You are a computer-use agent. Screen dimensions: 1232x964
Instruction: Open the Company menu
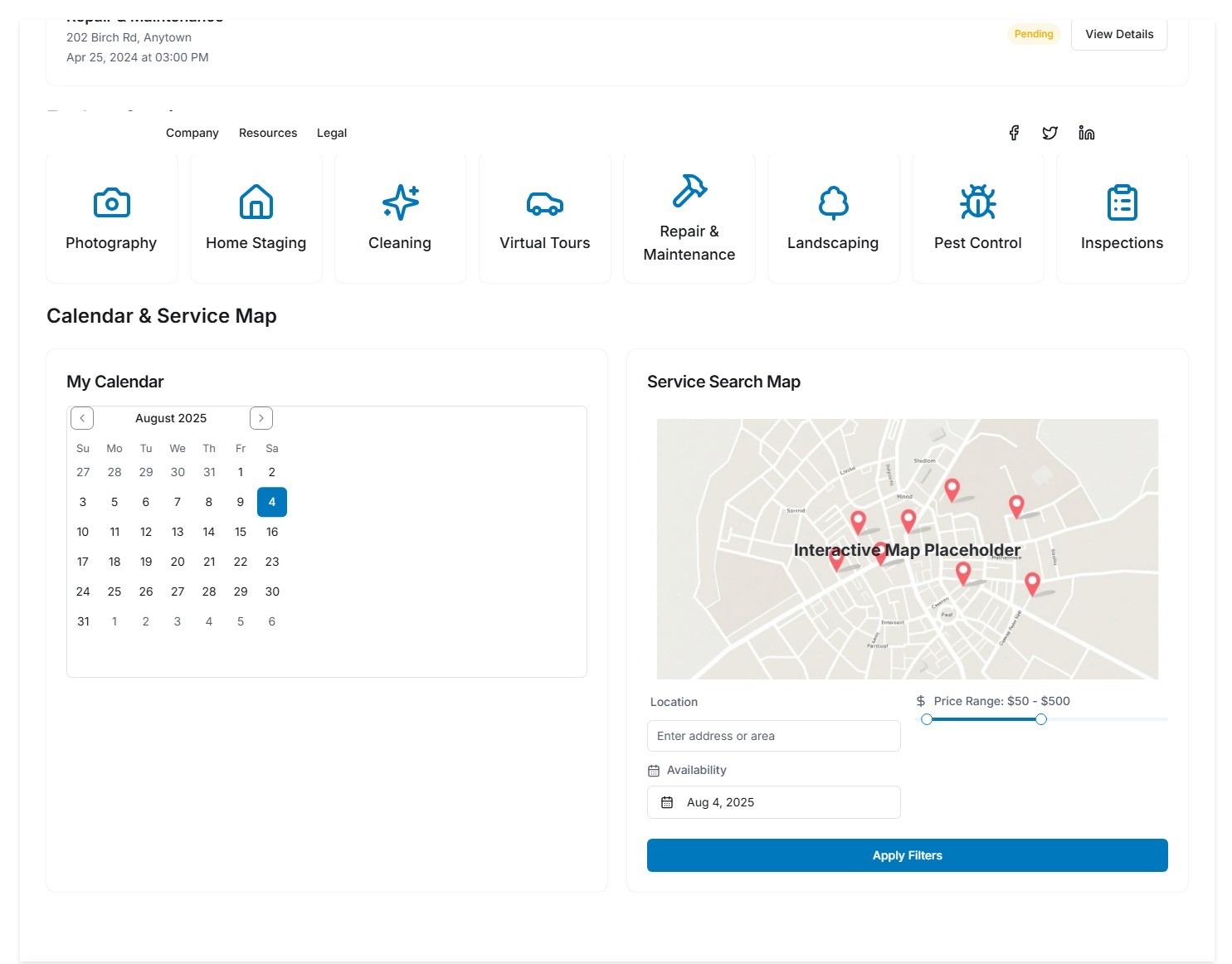click(192, 133)
